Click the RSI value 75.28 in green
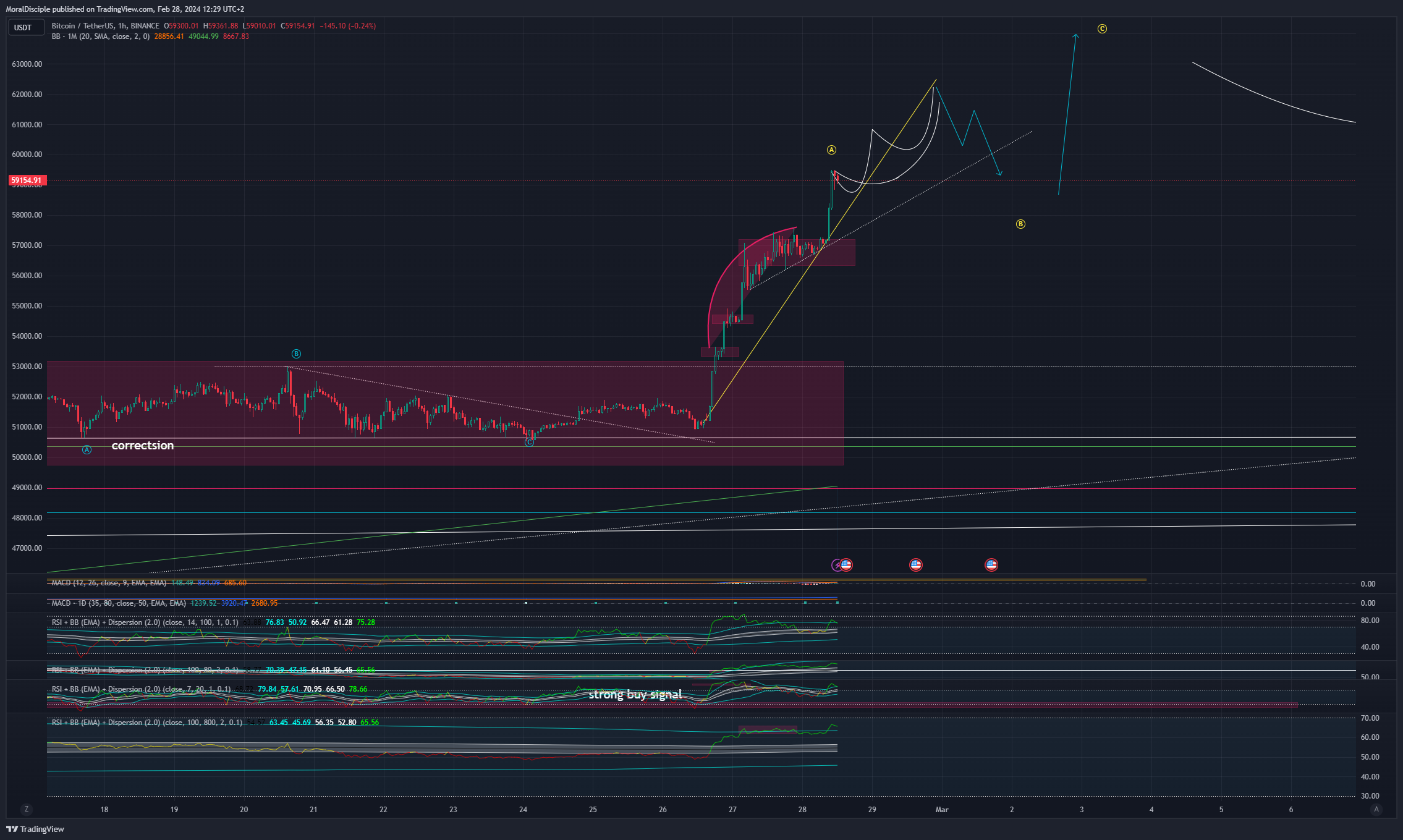Screen dimensions: 1403x840 (366, 622)
